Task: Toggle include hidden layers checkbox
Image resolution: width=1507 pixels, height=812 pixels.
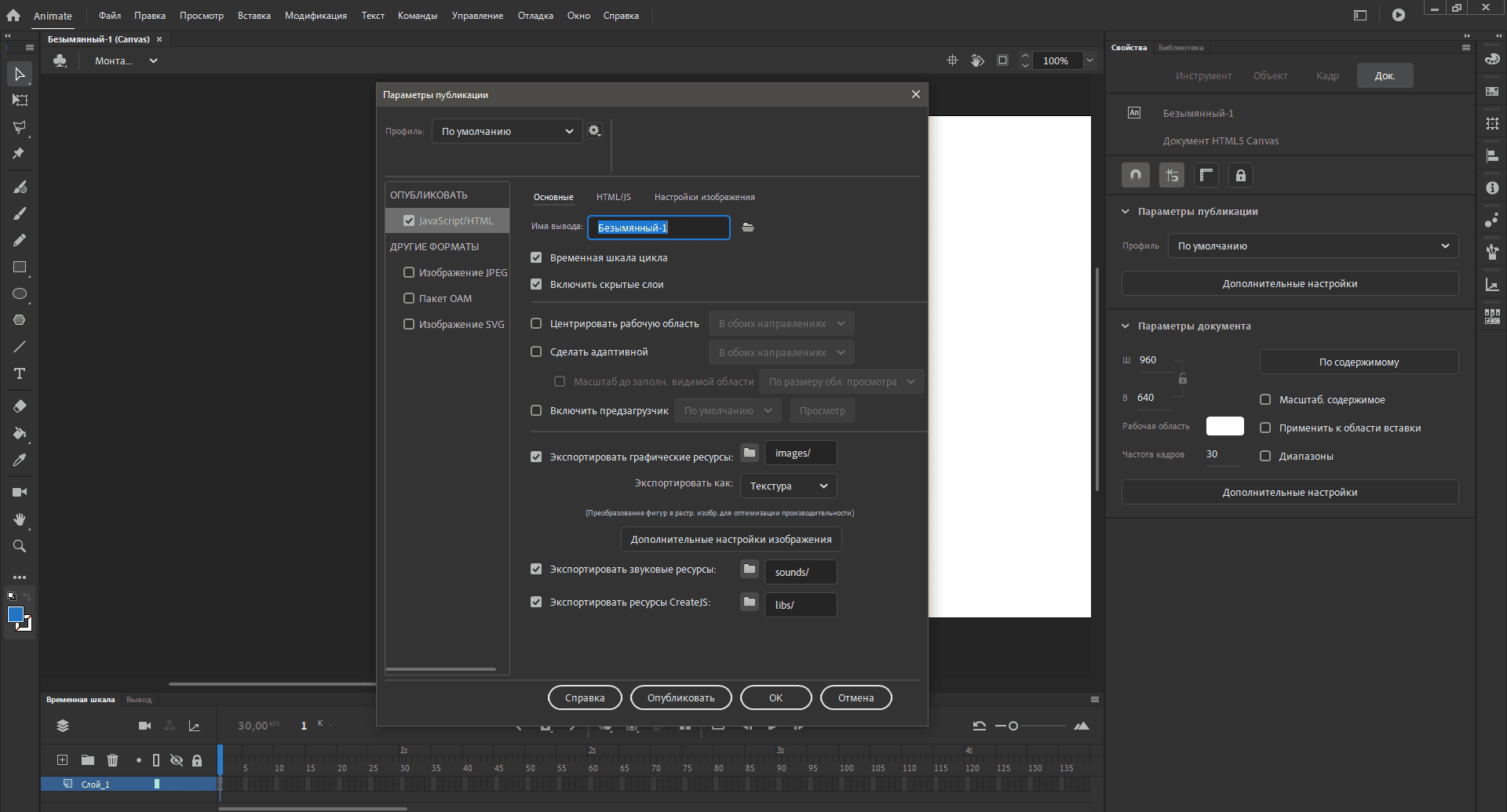Action: tap(536, 284)
